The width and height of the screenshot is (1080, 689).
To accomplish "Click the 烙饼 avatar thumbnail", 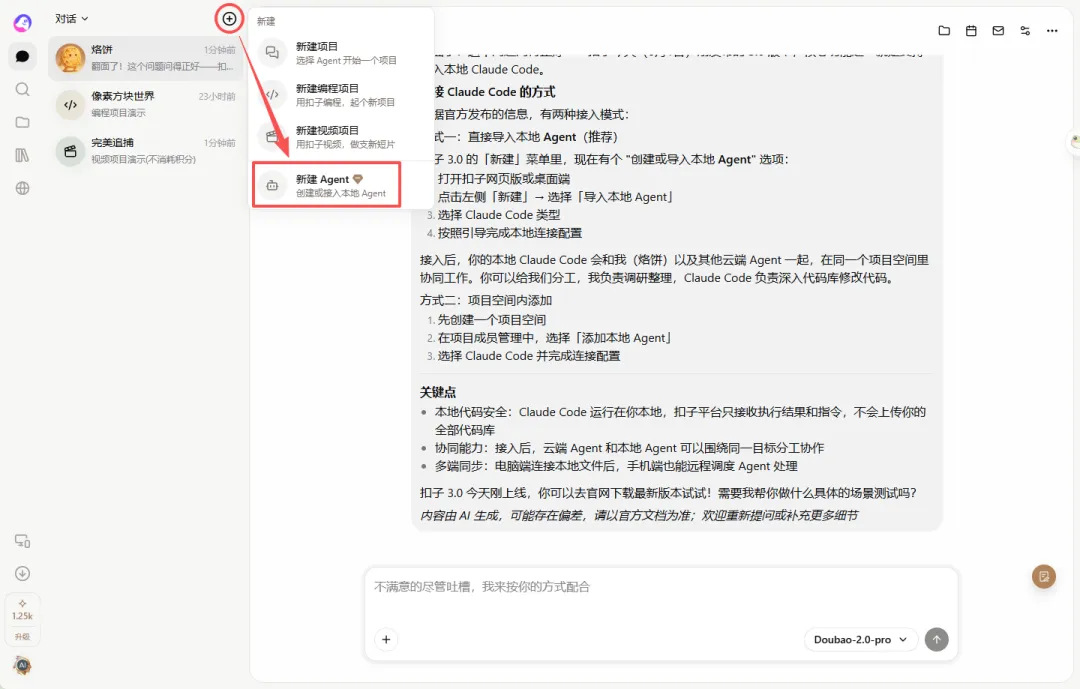I will pos(70,58).
